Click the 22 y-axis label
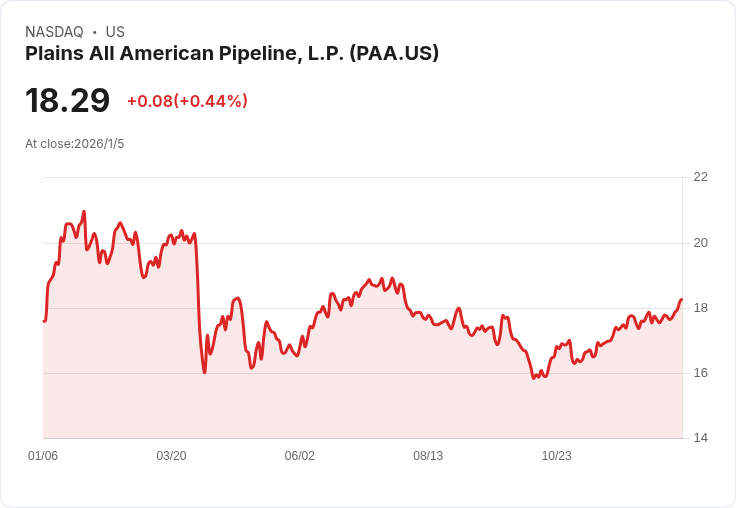736x508 pixels. tap(700, 177)
